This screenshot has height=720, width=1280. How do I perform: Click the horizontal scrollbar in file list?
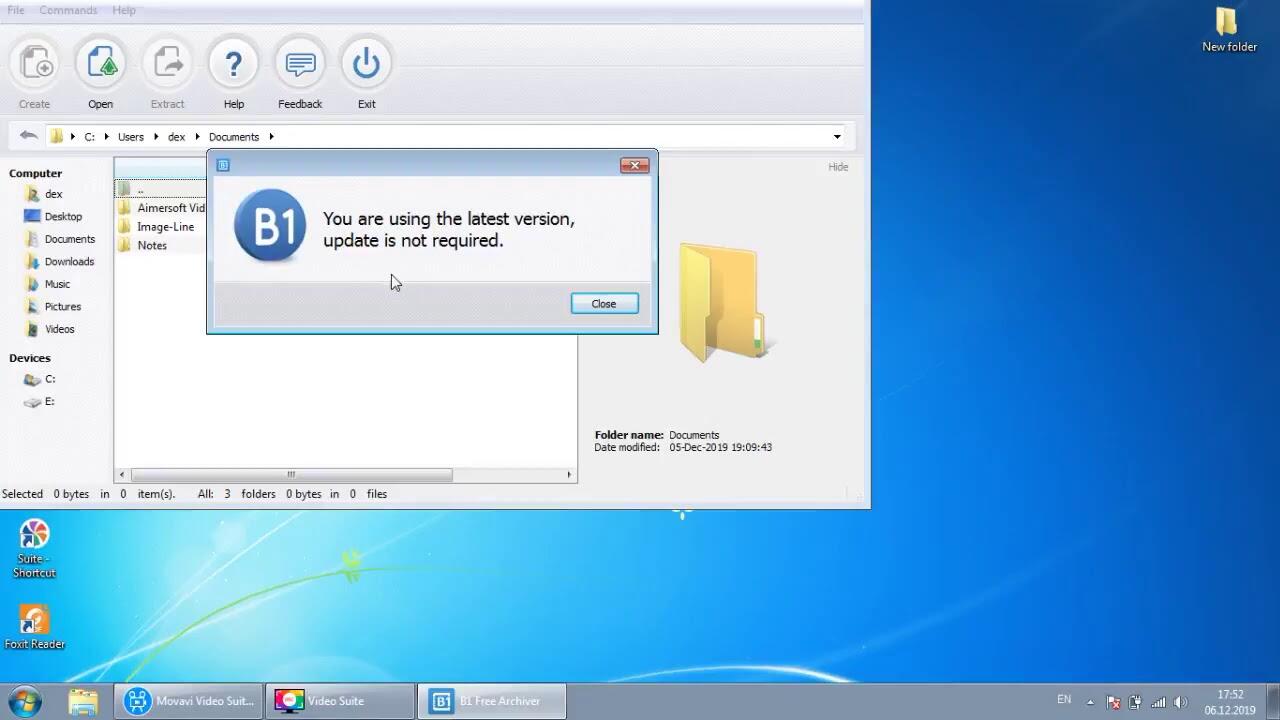click(x=290, y=475)
